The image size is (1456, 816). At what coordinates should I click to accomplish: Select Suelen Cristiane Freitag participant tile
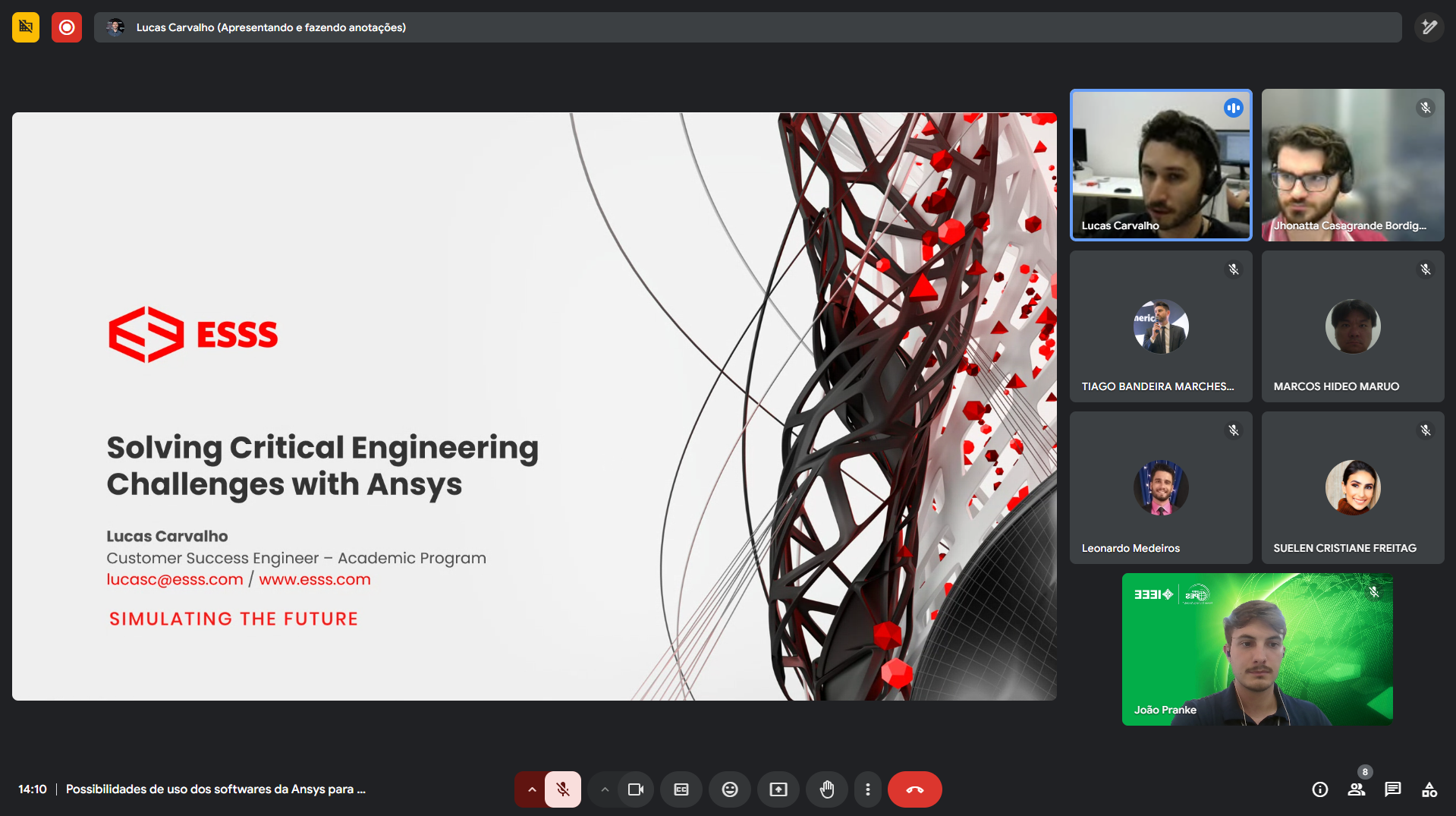(x=1353, y=487)
